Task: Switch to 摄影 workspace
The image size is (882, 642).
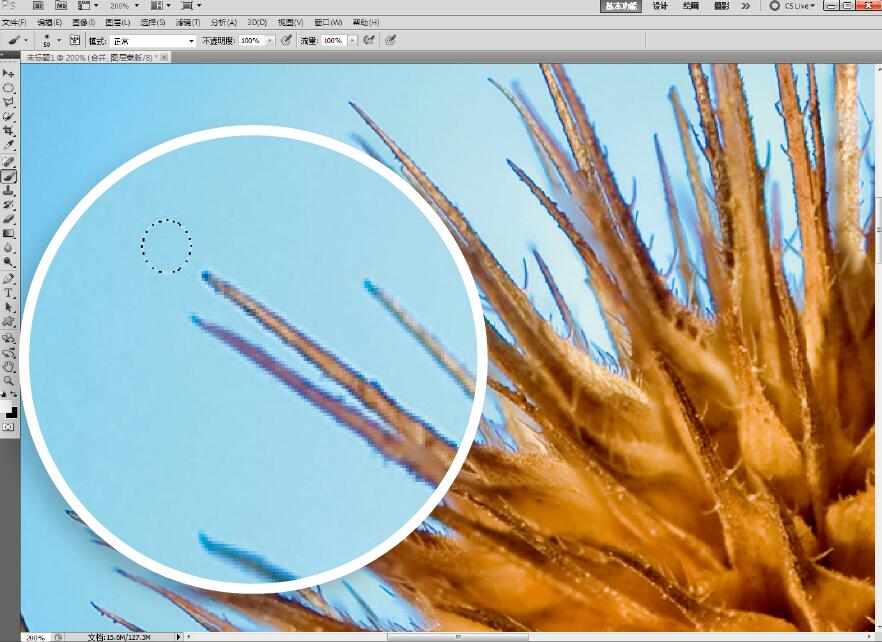Action: point(722,6)
